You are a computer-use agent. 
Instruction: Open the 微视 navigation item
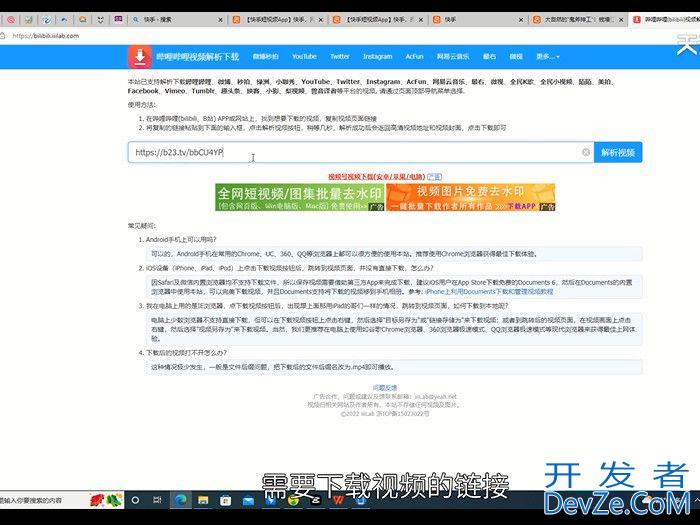[x=516, y=57]
